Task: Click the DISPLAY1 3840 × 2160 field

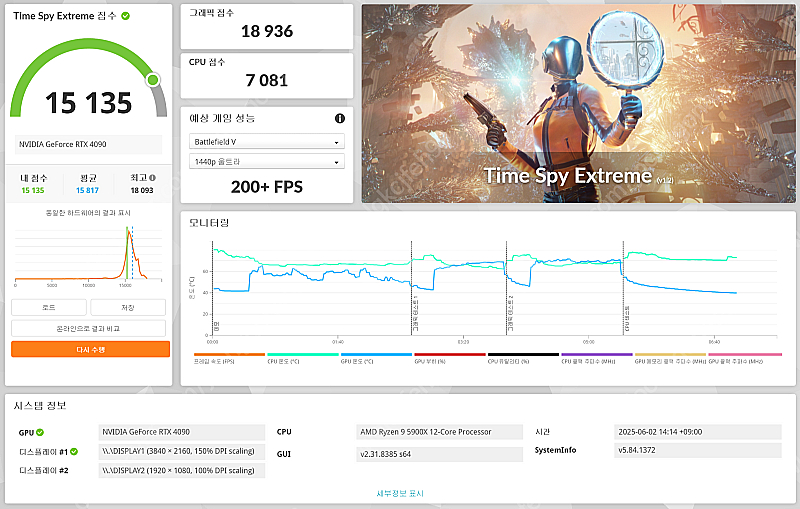Action: pyautogui.click(x=182, y=451)
